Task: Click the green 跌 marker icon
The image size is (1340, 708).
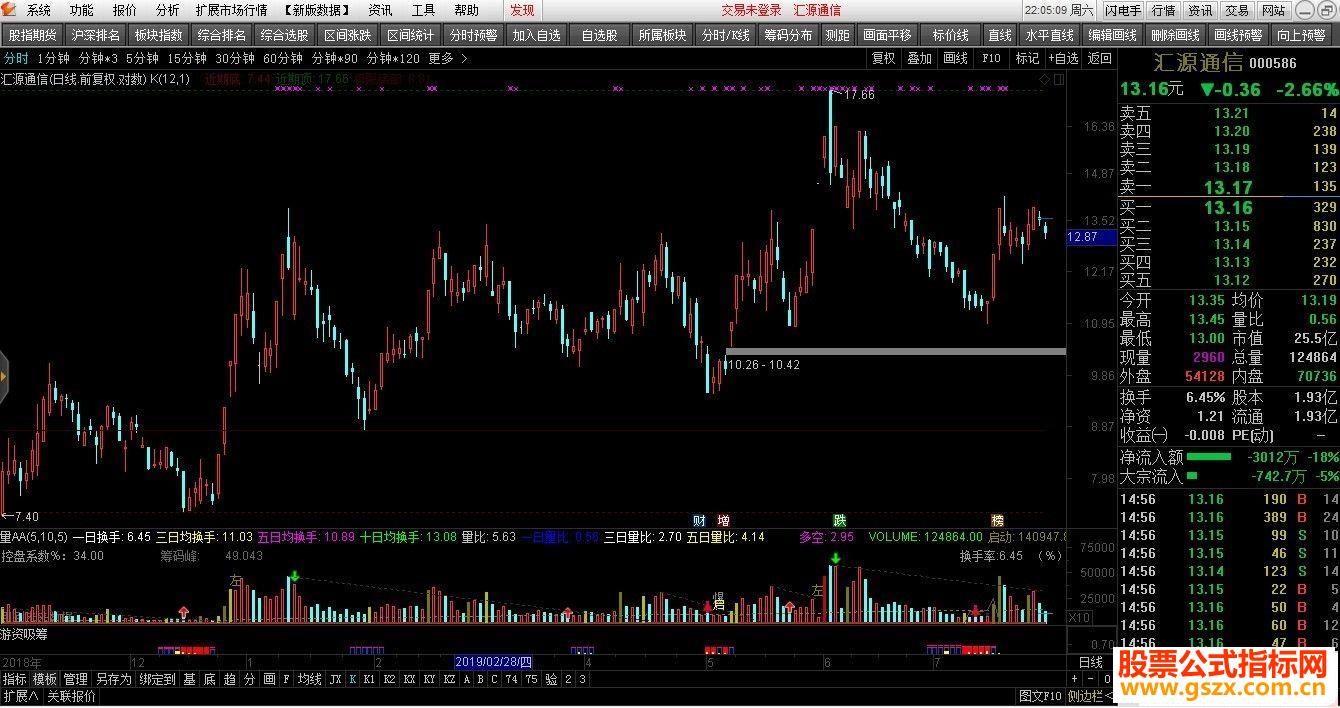Action: pos(840,521)
